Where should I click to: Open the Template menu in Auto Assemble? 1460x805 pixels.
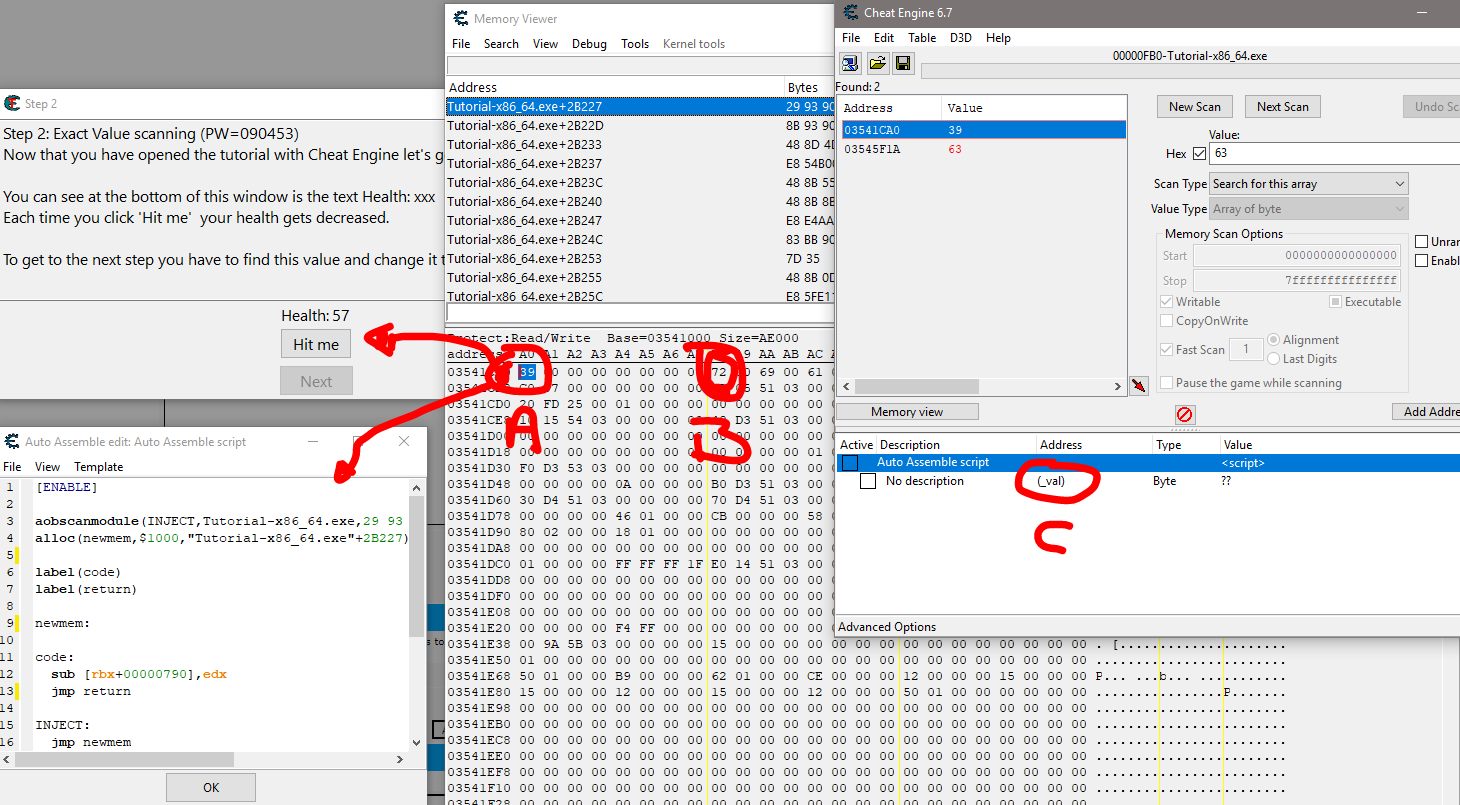98,467
